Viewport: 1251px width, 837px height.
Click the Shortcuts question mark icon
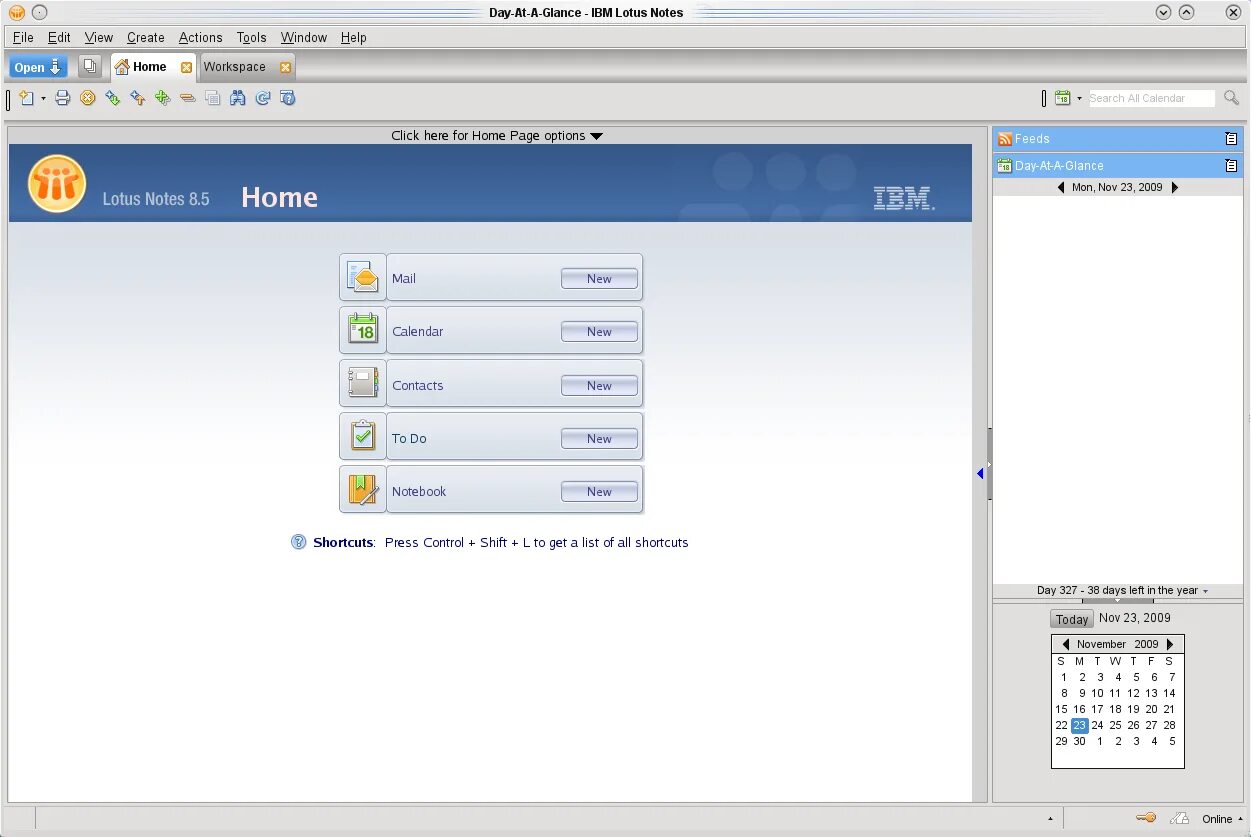298,542
